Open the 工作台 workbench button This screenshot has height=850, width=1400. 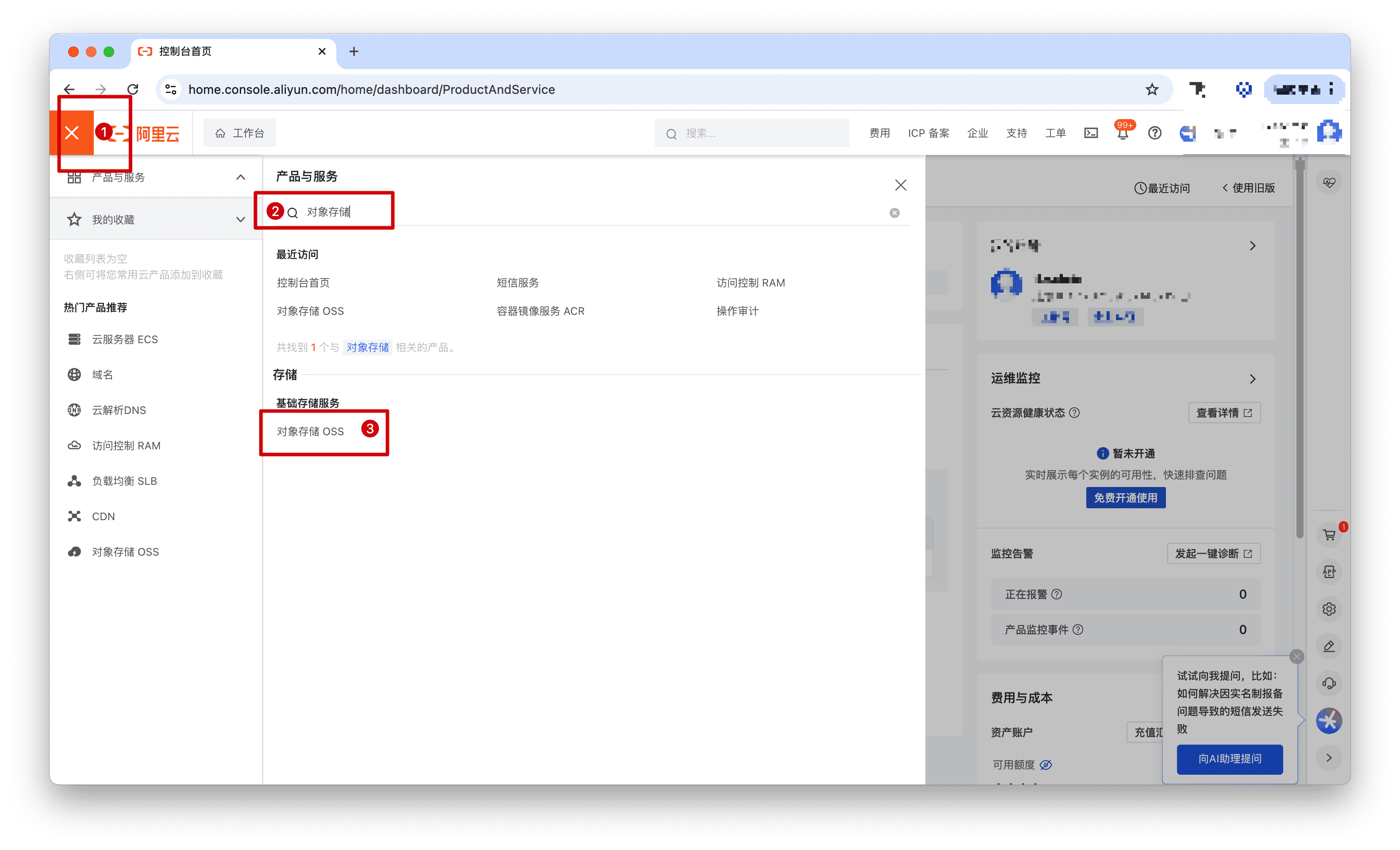click(239, 133)
